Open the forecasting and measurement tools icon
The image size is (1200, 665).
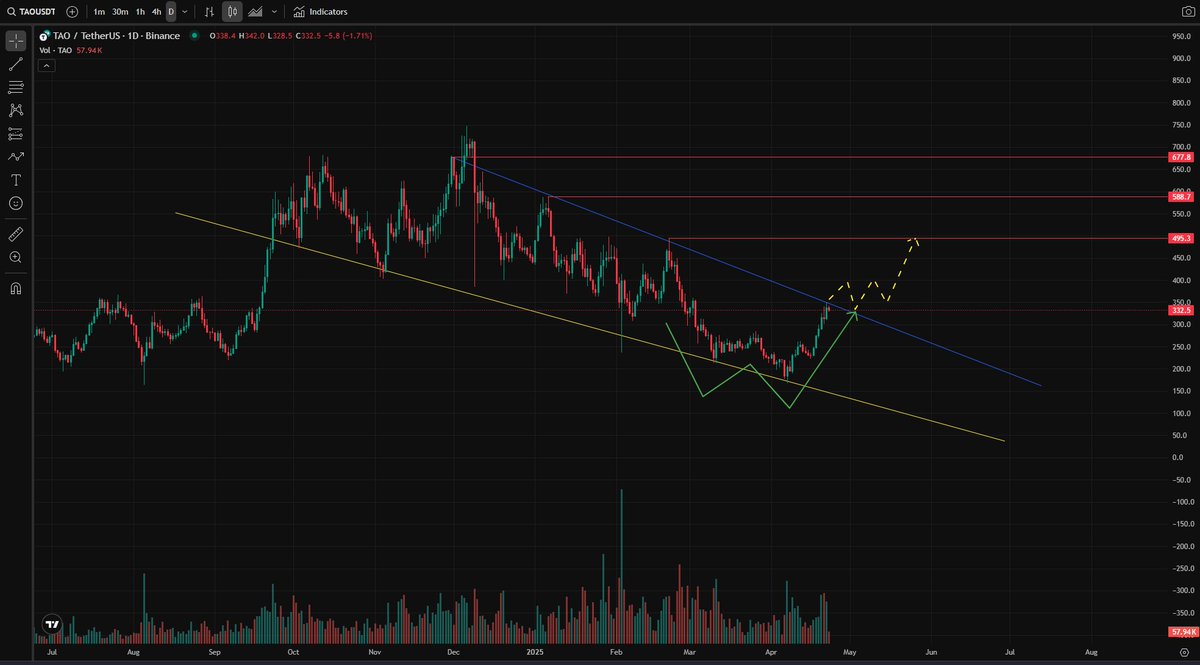(x=16, y=133)
